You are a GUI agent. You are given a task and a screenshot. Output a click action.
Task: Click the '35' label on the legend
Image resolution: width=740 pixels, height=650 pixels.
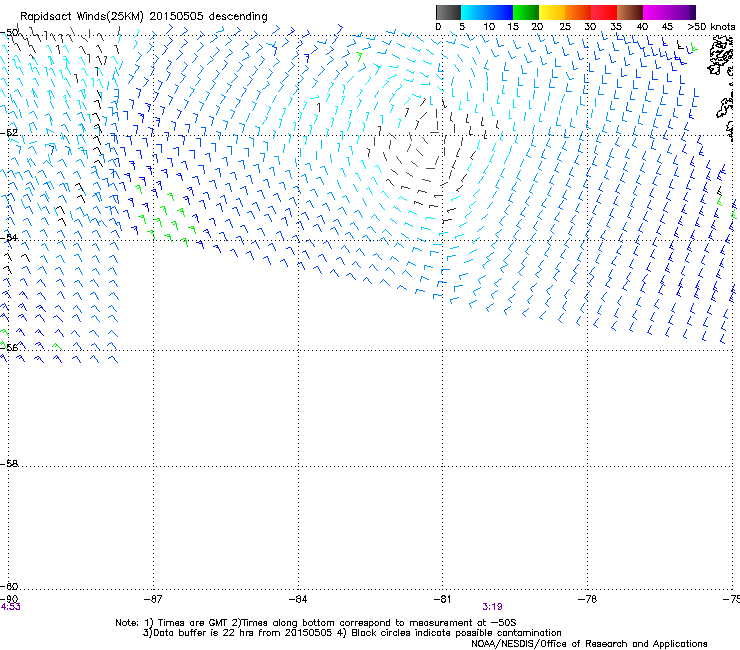(616, 27)
